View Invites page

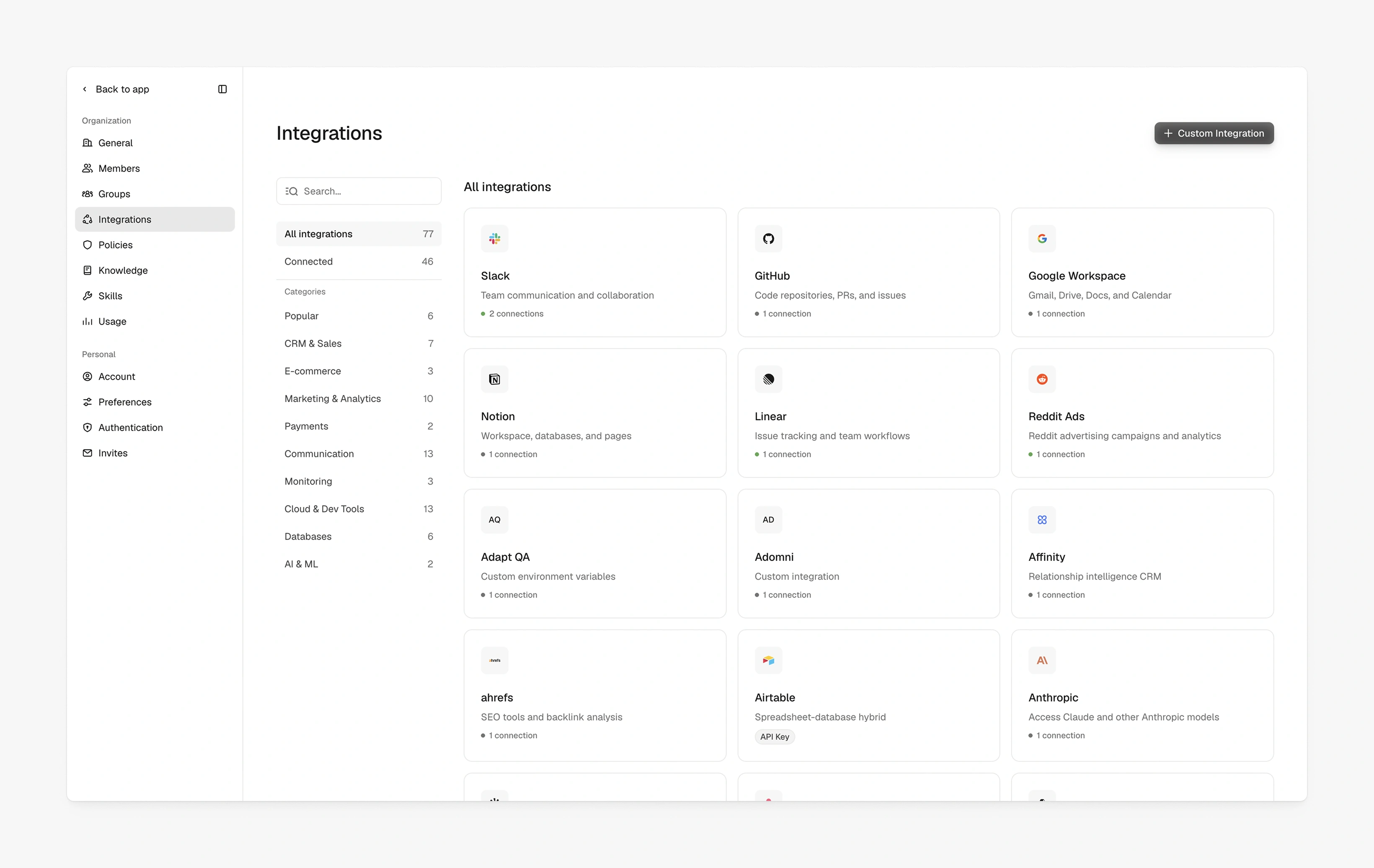tap(155, 453)
